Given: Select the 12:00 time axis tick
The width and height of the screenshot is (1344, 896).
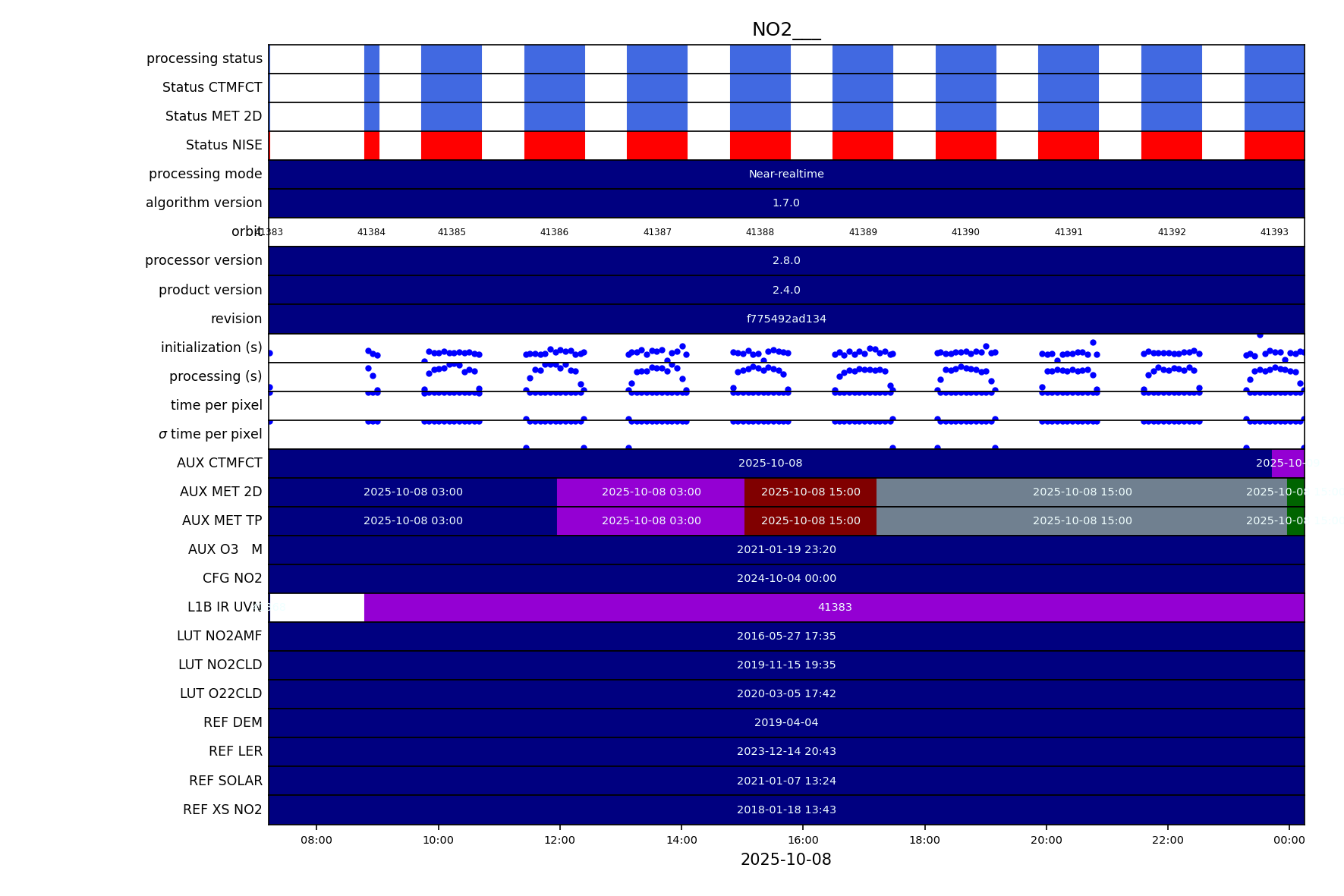Looking at the screenshot, I should coord(559,840).
